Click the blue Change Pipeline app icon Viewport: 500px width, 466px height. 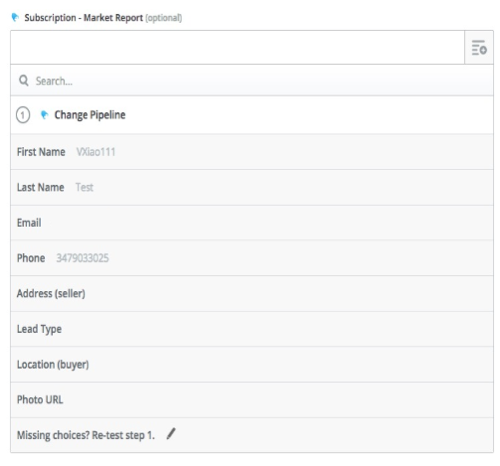pos(44,115)
